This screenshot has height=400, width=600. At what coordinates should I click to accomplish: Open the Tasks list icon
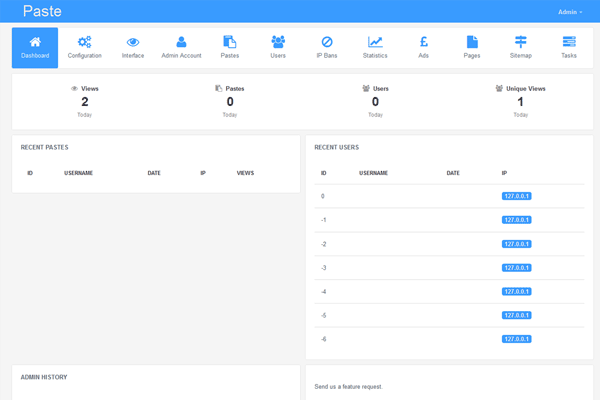click(x=569, y=42)
